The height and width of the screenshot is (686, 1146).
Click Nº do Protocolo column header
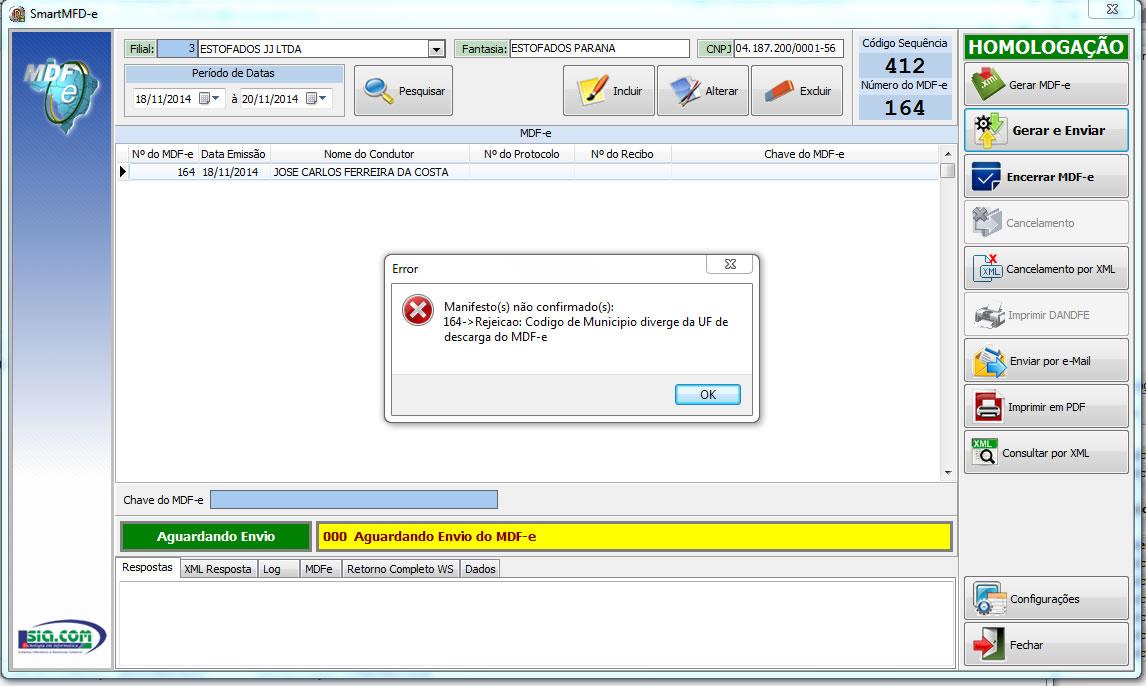522,154
